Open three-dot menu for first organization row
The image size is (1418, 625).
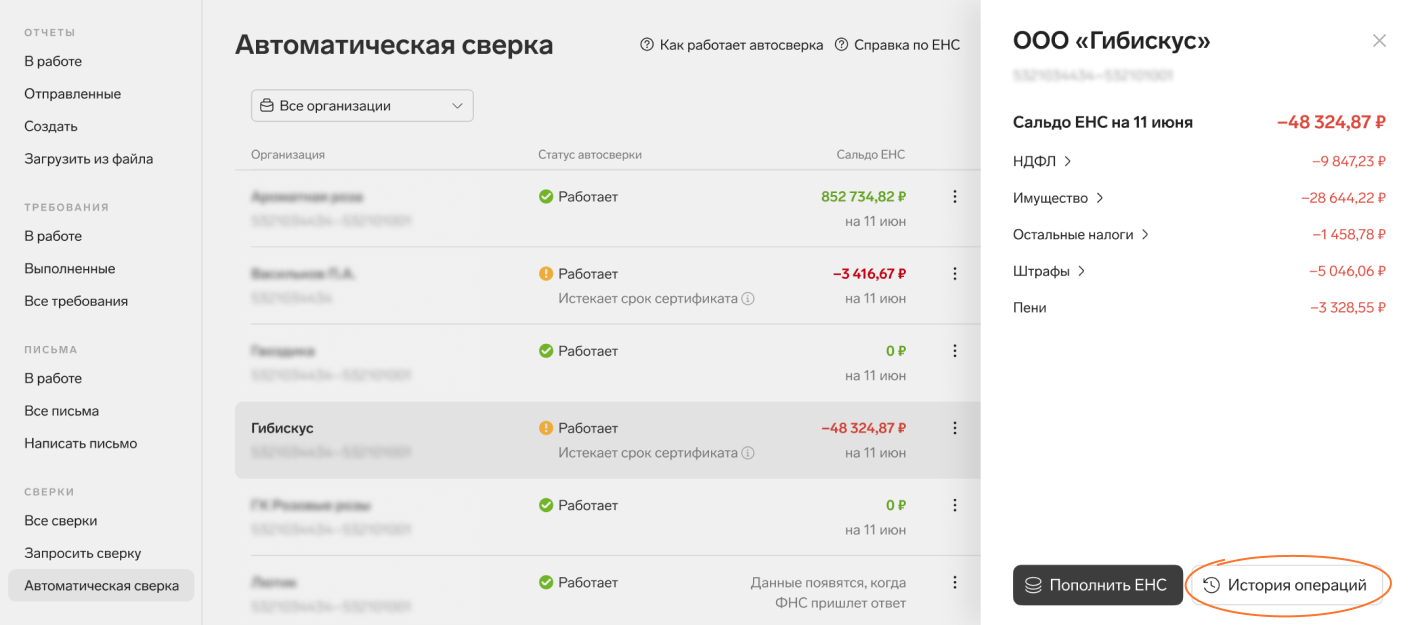pos(955,197)
